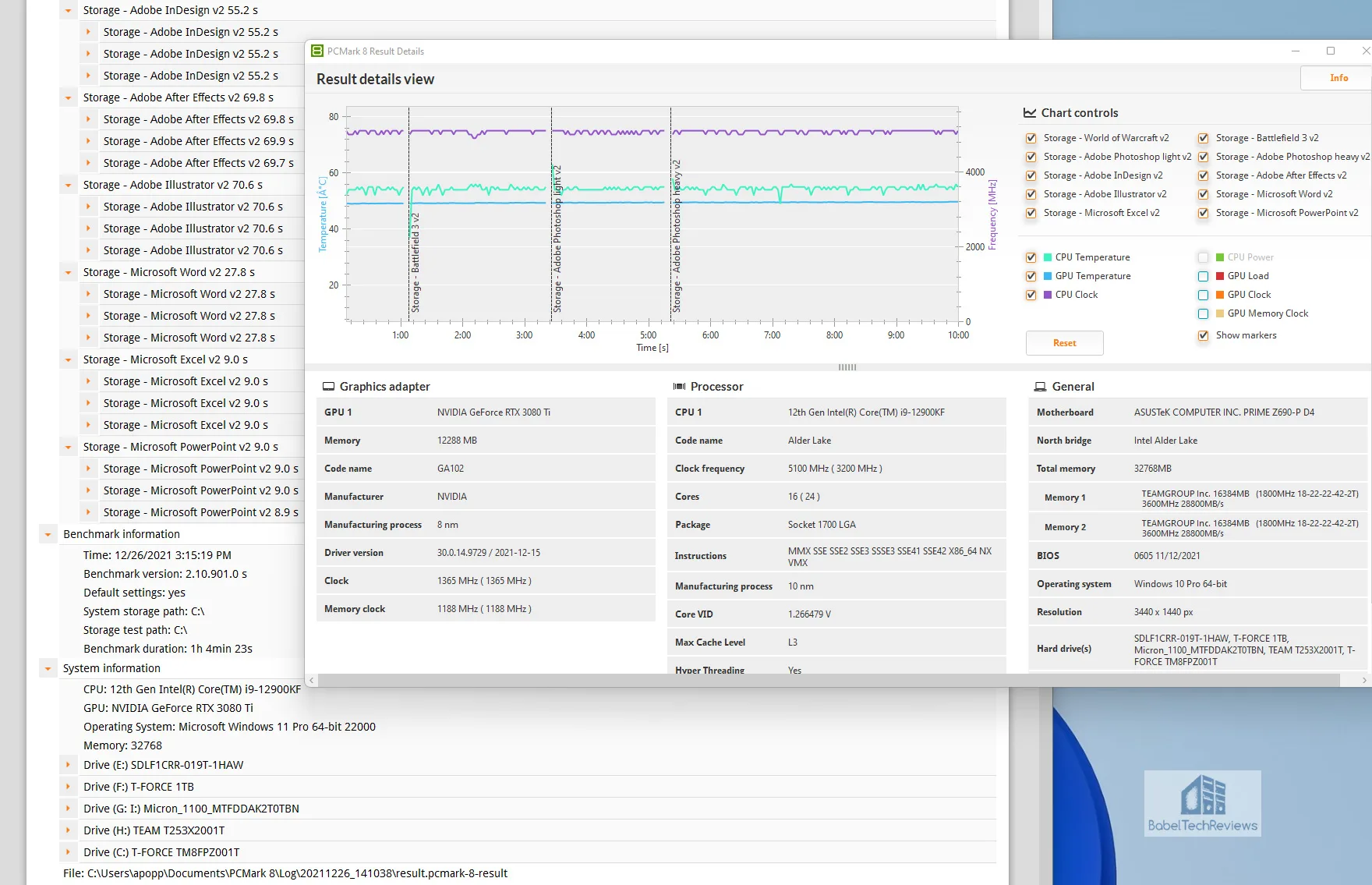The image size is (1372, 885).
Task: Toggle Storage - Battlefield 3 v2 checkbox
Action: (1203, 138)
